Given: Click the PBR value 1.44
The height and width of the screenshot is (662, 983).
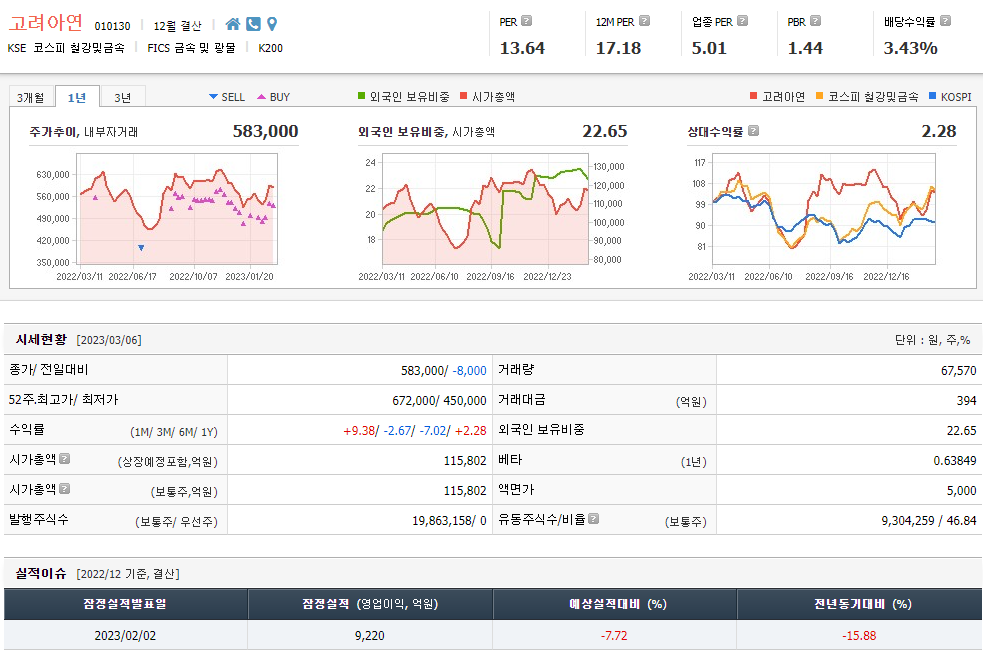Looking at the screenshot, I should pos(805,48).
